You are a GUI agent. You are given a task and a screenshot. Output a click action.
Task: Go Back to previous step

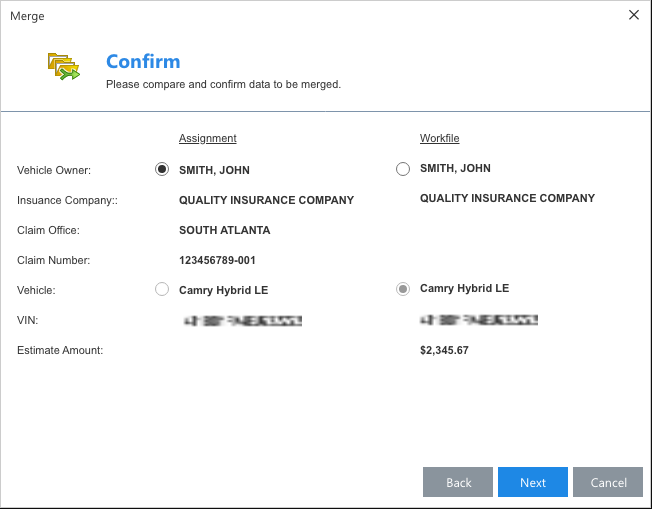tap(458, 482)
